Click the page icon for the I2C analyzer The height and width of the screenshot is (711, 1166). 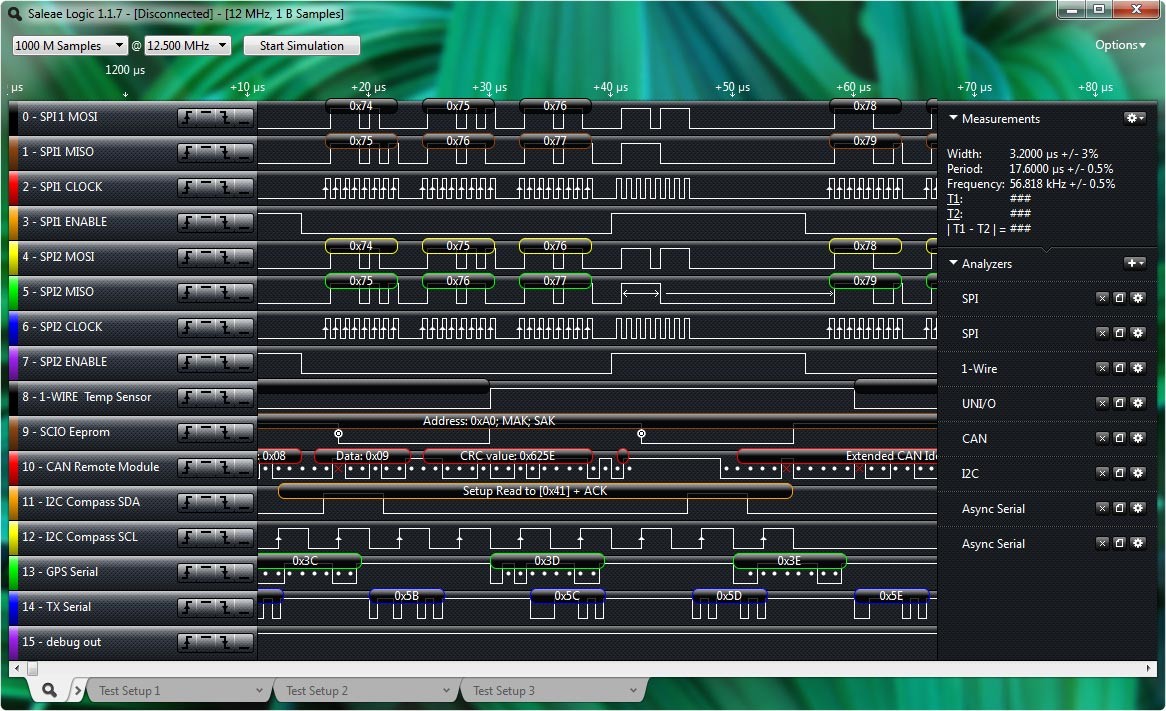(x=1119, y=473)
